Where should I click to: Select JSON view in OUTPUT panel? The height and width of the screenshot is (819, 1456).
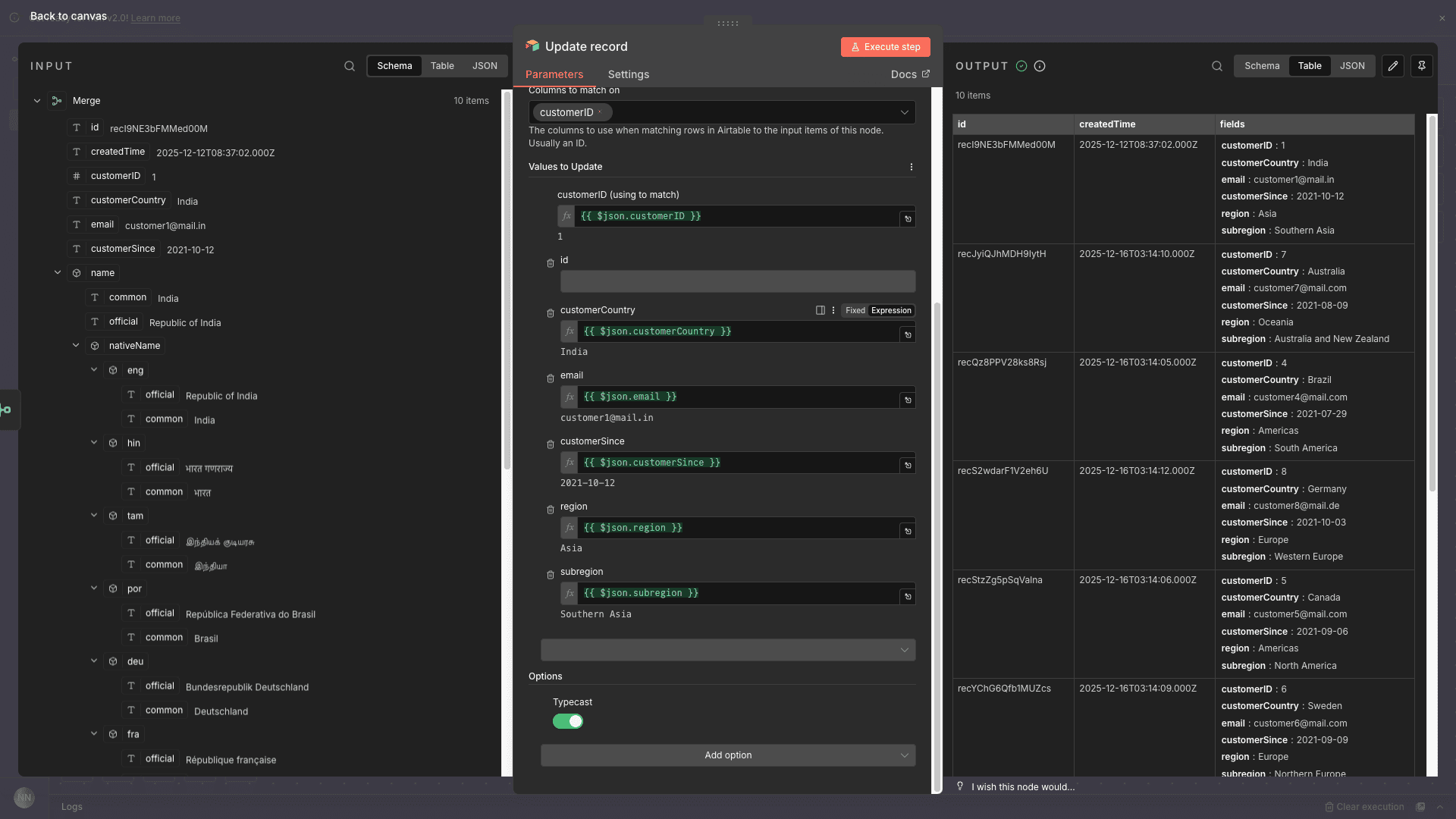1352,66
